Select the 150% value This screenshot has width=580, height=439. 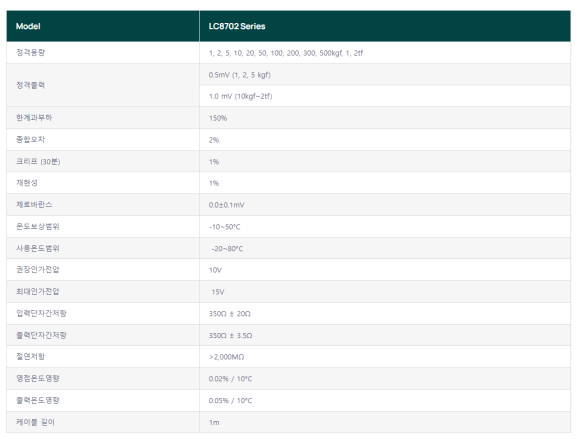coord(218,118)
